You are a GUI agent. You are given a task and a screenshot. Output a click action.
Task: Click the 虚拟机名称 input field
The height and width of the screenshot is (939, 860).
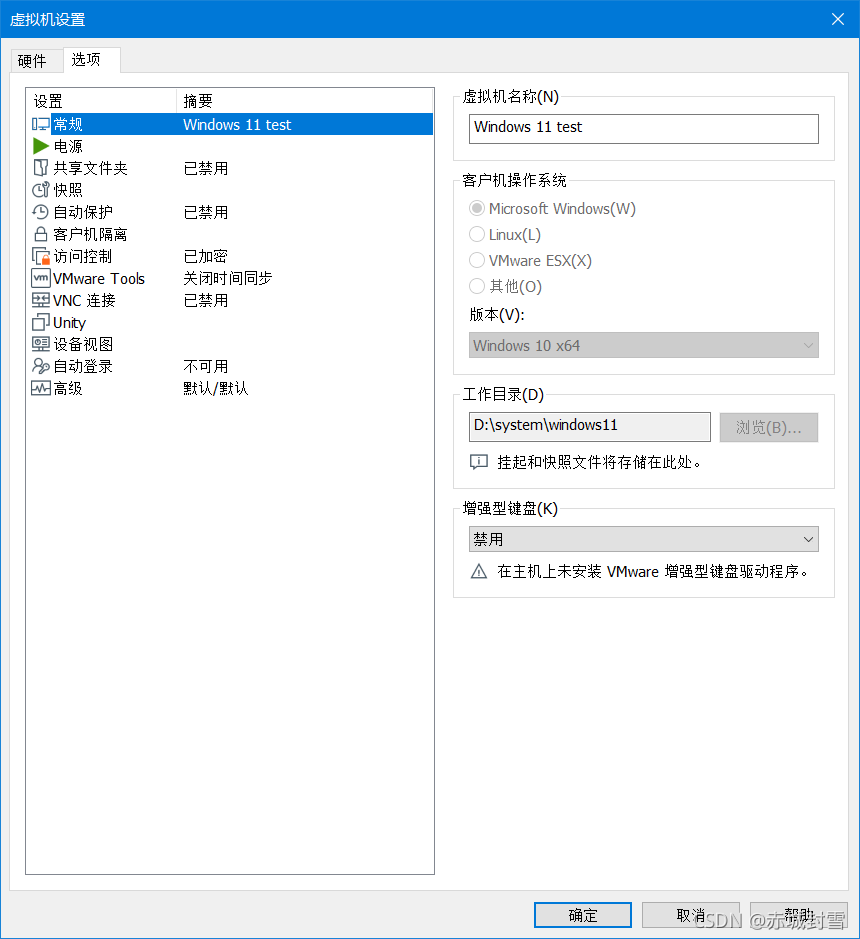pyautogui.click(x=644, y=129)
